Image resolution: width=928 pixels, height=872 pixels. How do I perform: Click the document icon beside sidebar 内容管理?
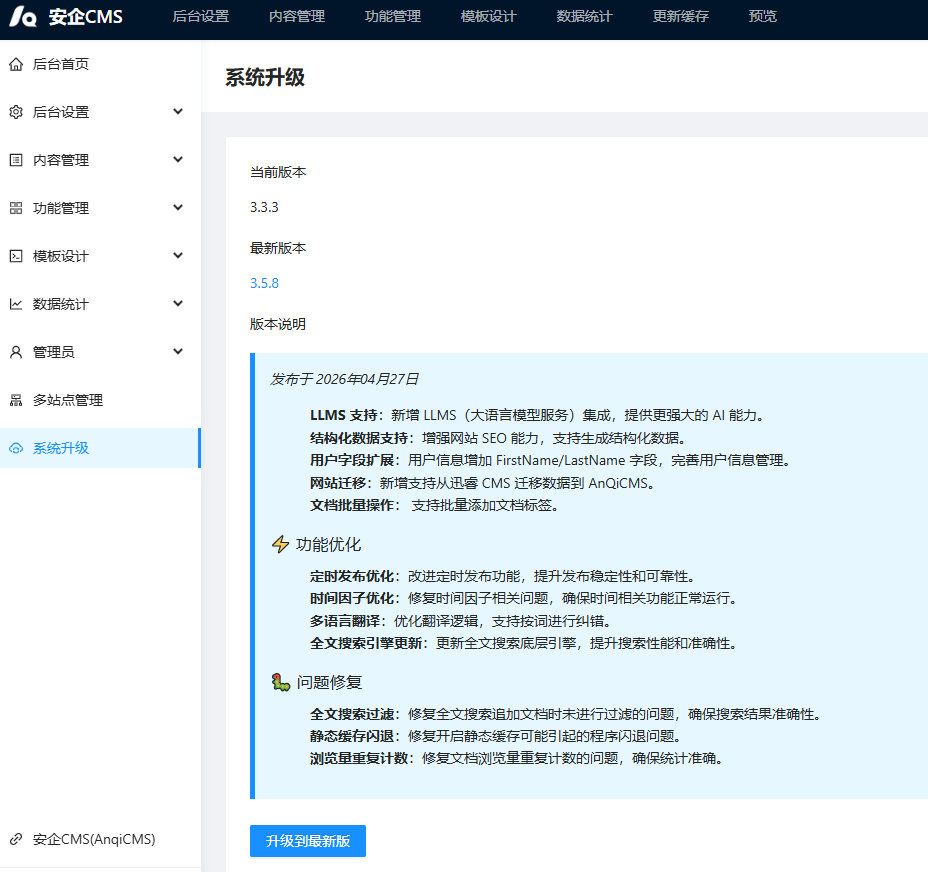point(16,160)
